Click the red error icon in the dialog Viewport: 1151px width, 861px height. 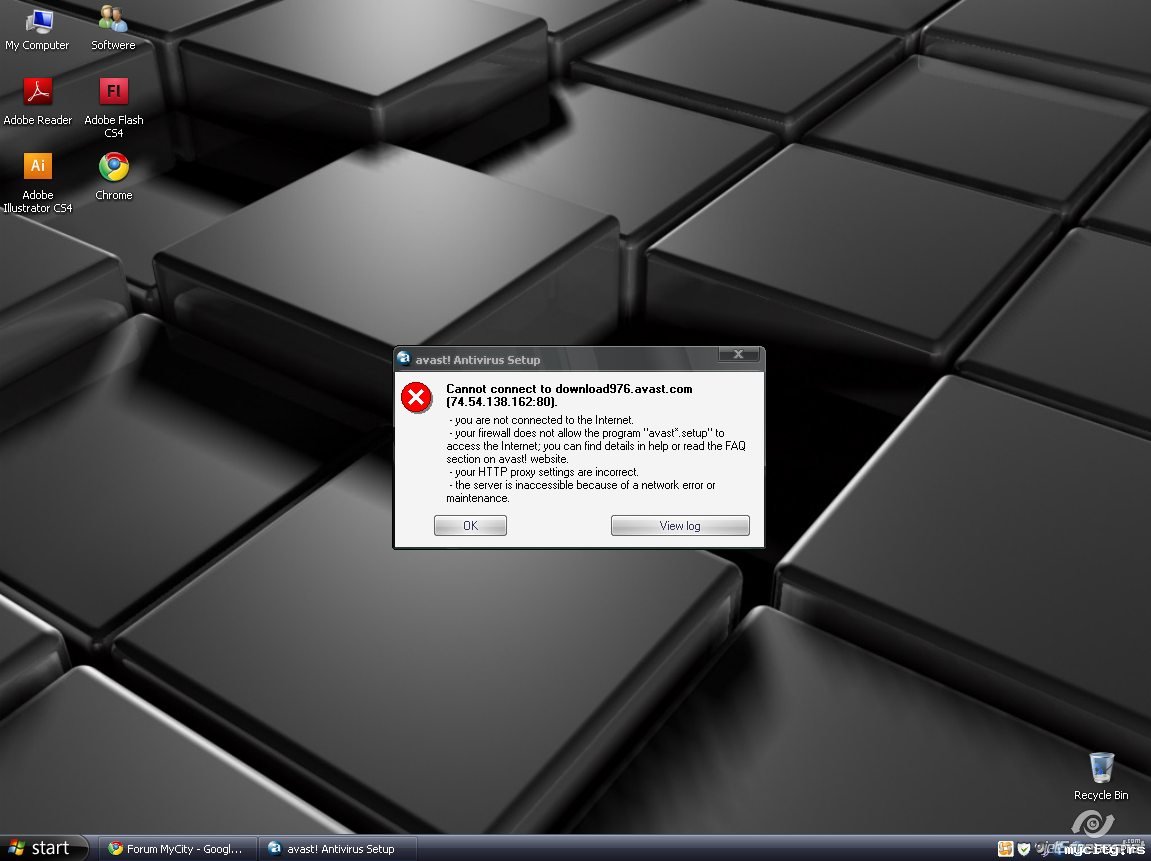(416, 397)
